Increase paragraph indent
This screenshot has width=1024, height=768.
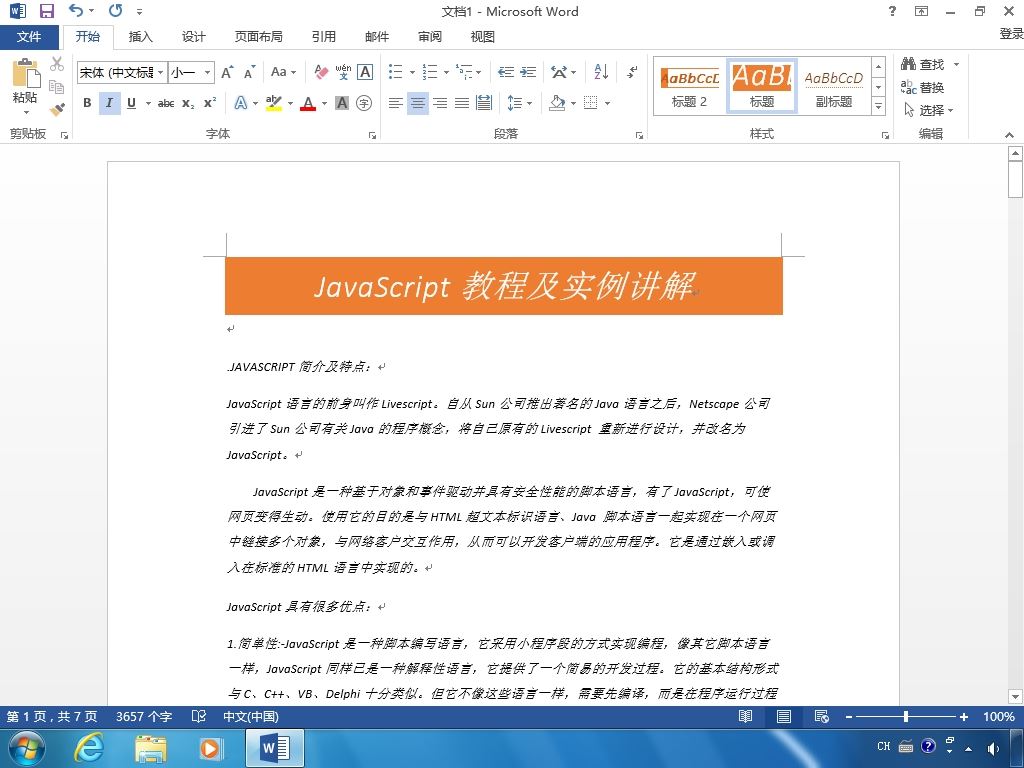click(528, 72)
